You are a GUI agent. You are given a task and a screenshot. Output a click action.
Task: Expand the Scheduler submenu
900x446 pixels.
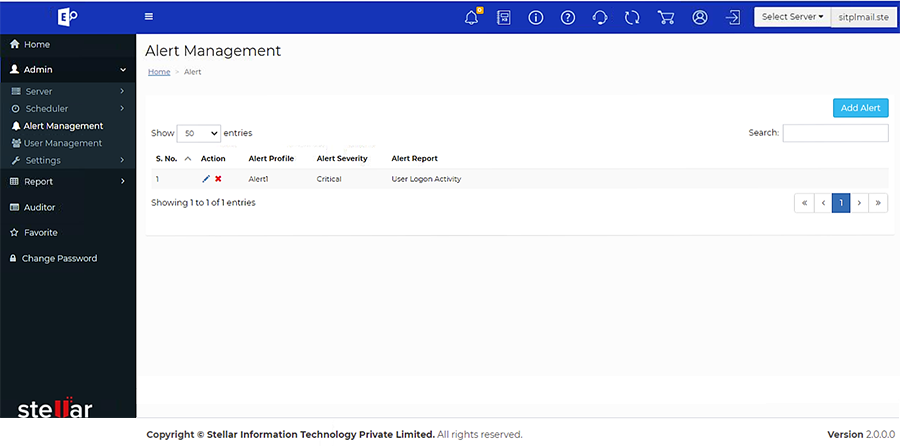pyautogui.click(x=68, y=108)
